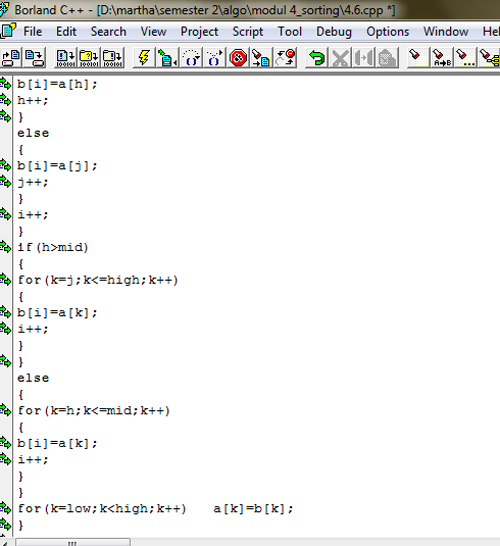Image resolution: width=500 pixels, height=546 pixels.
Task: Toggle gutter marker beside 'b[i]=a[j];'
Action: click(x=5, y=165)
